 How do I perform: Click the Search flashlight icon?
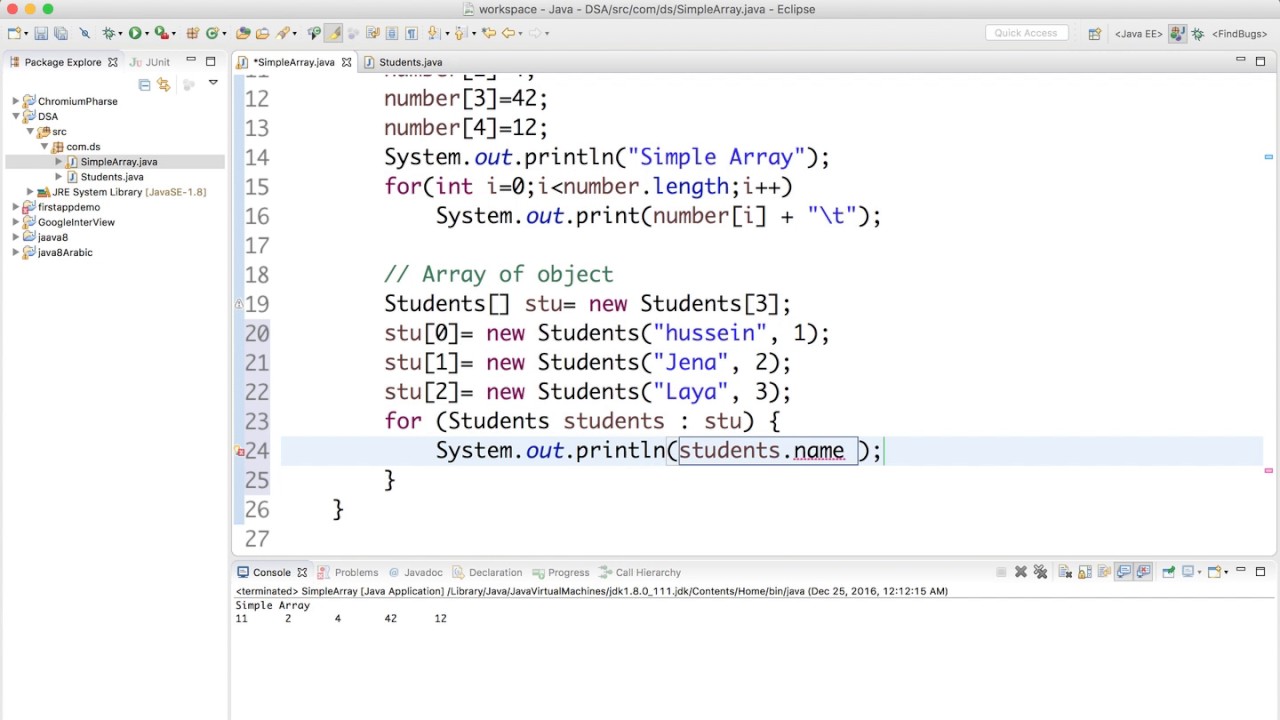tap(283, 33)
